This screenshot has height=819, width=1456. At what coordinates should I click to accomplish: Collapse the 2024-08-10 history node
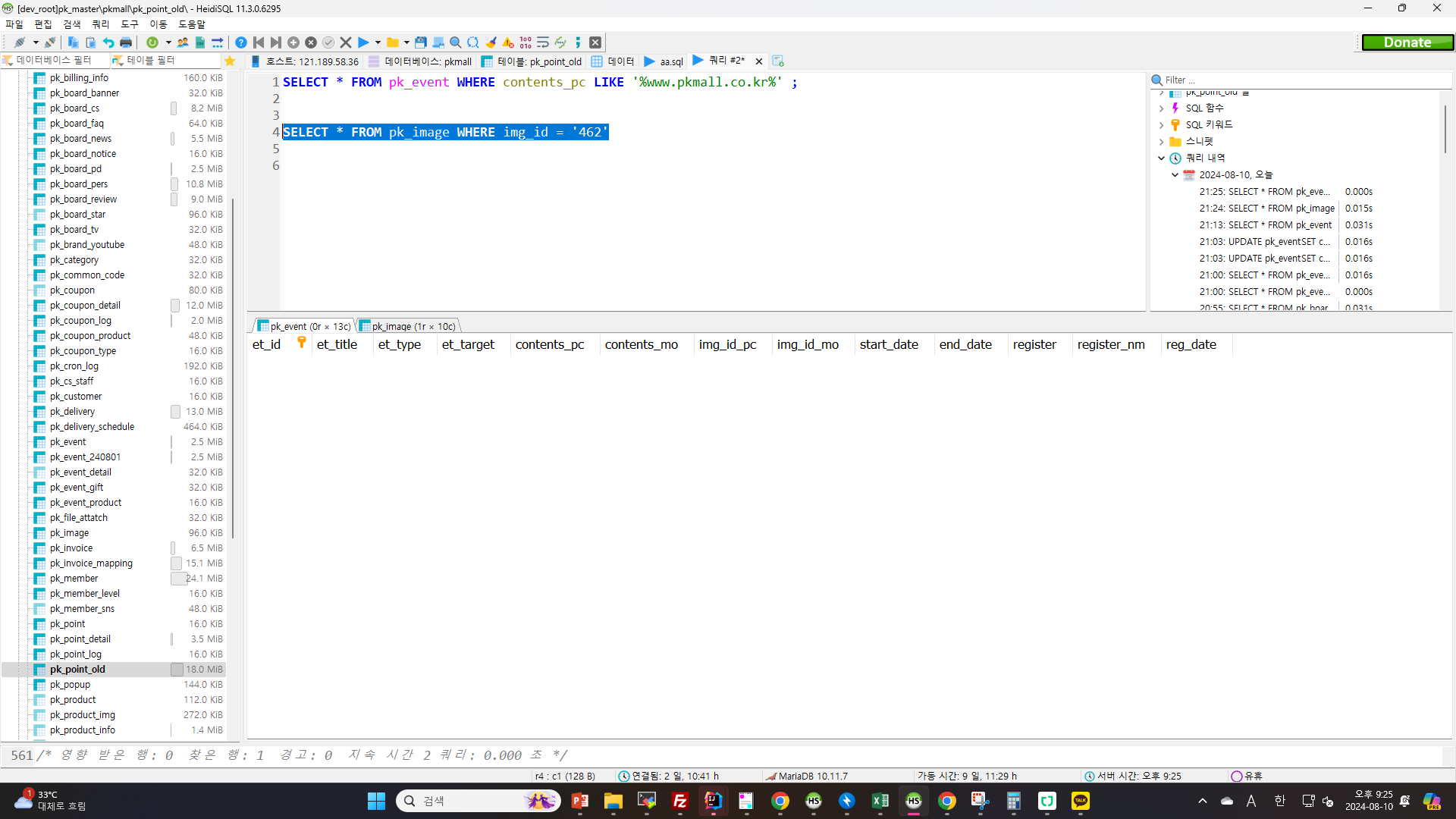[1175, 175]
